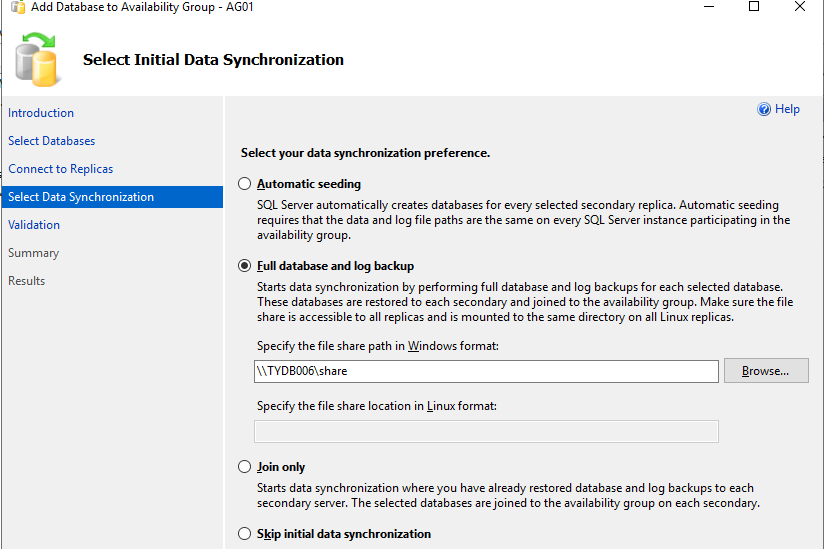824x549 pixels.
Task: Open the Help link
Action: pos(787,110)
